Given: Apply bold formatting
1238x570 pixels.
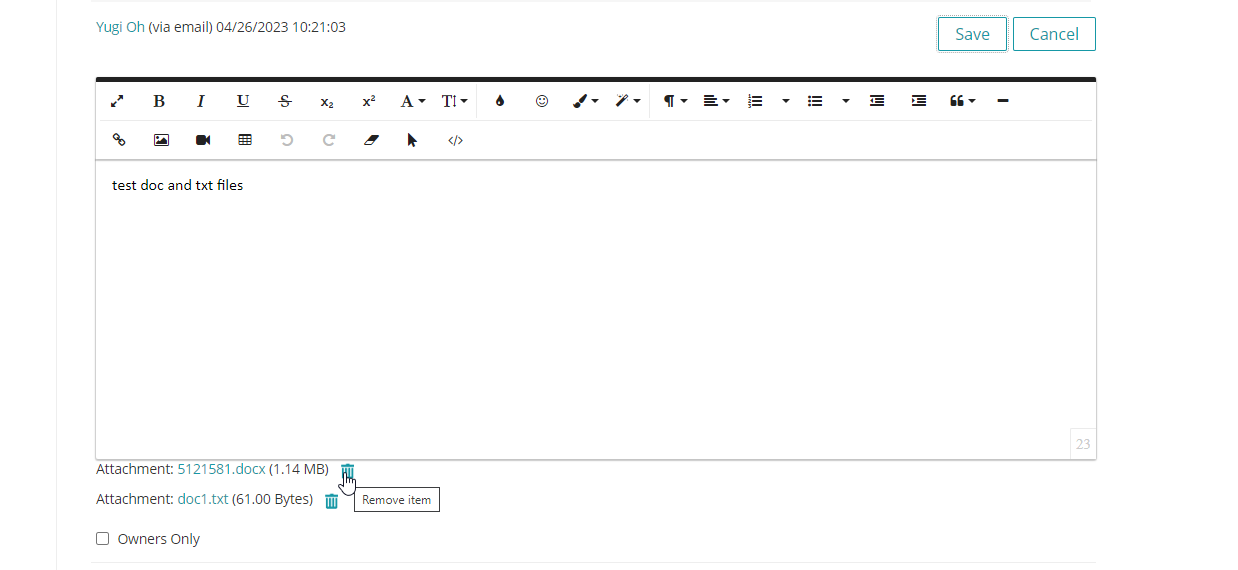Looking at the screenshot, I should click(159, 101).
